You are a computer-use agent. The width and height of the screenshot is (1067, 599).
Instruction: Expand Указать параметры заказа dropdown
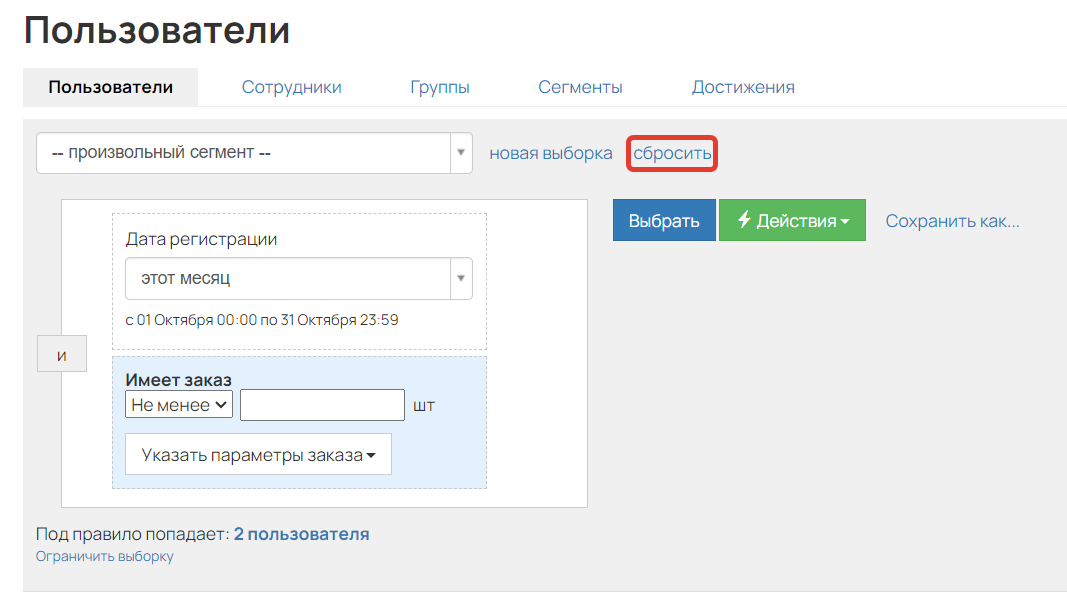pos(258,454)
